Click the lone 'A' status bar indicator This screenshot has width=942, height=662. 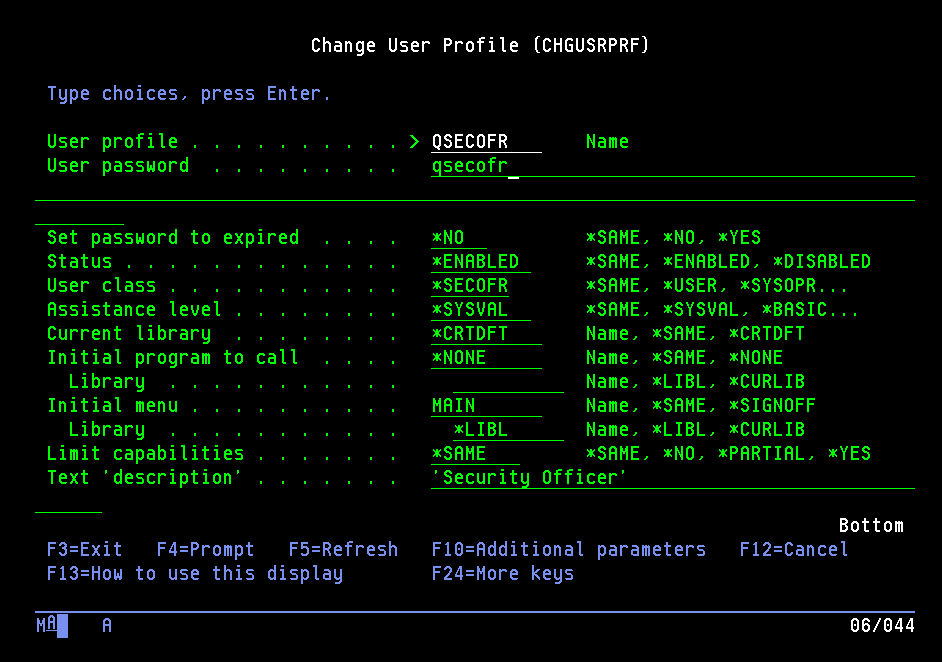coord(107,626)
